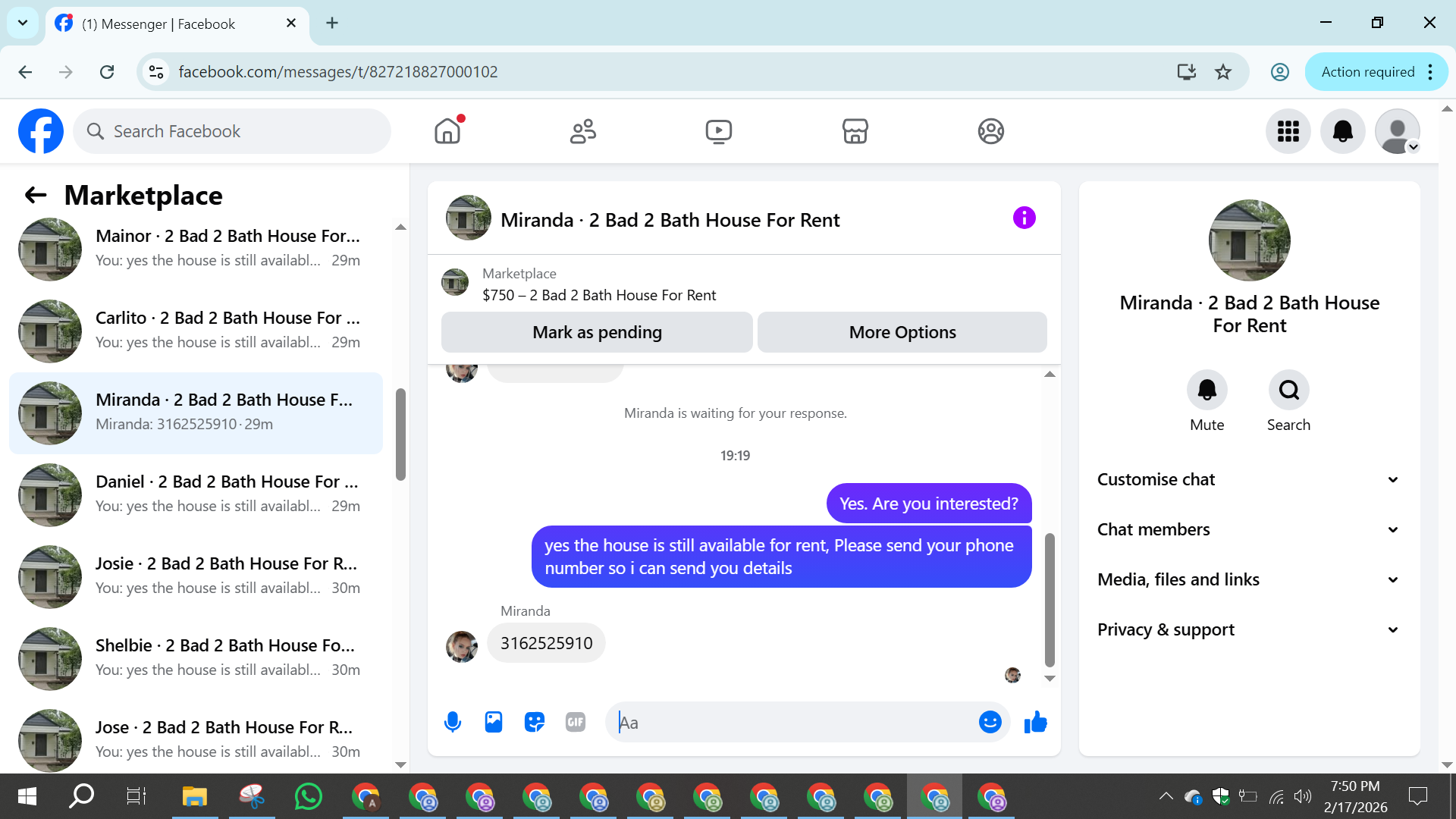Go to the Facebook Home tab
This screenshot has width=1456, height=819.
[447, 131]
